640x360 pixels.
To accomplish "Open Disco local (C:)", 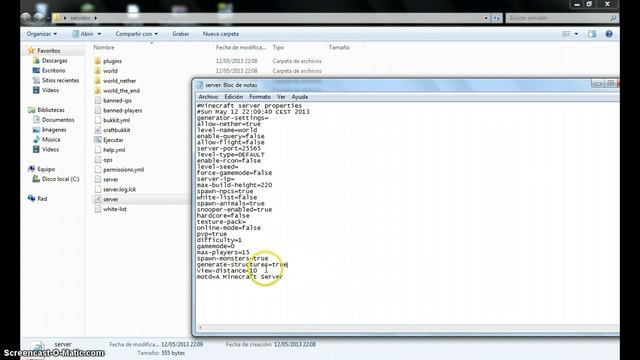I will point(60,179).
